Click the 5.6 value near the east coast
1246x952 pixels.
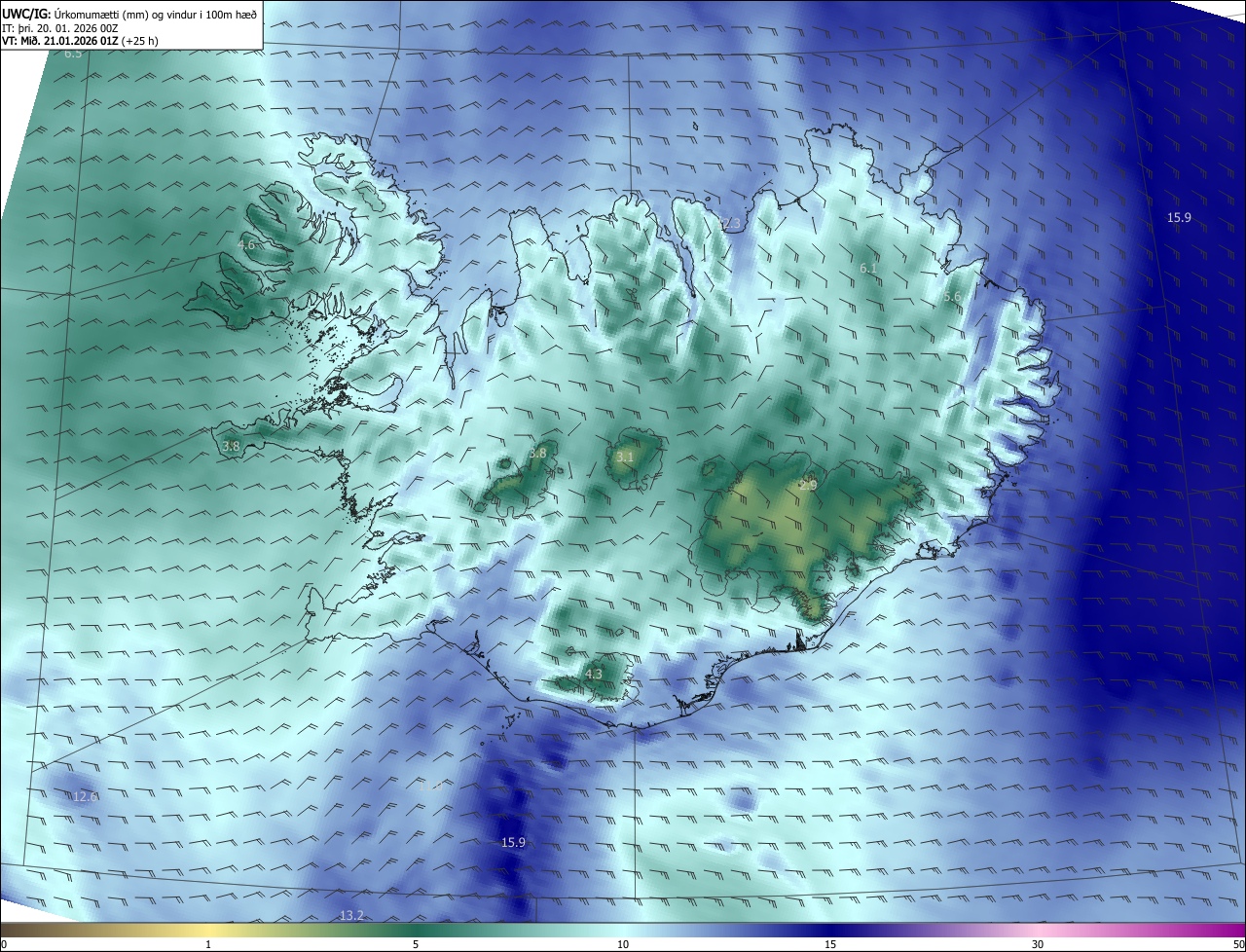tap(952, 297)
